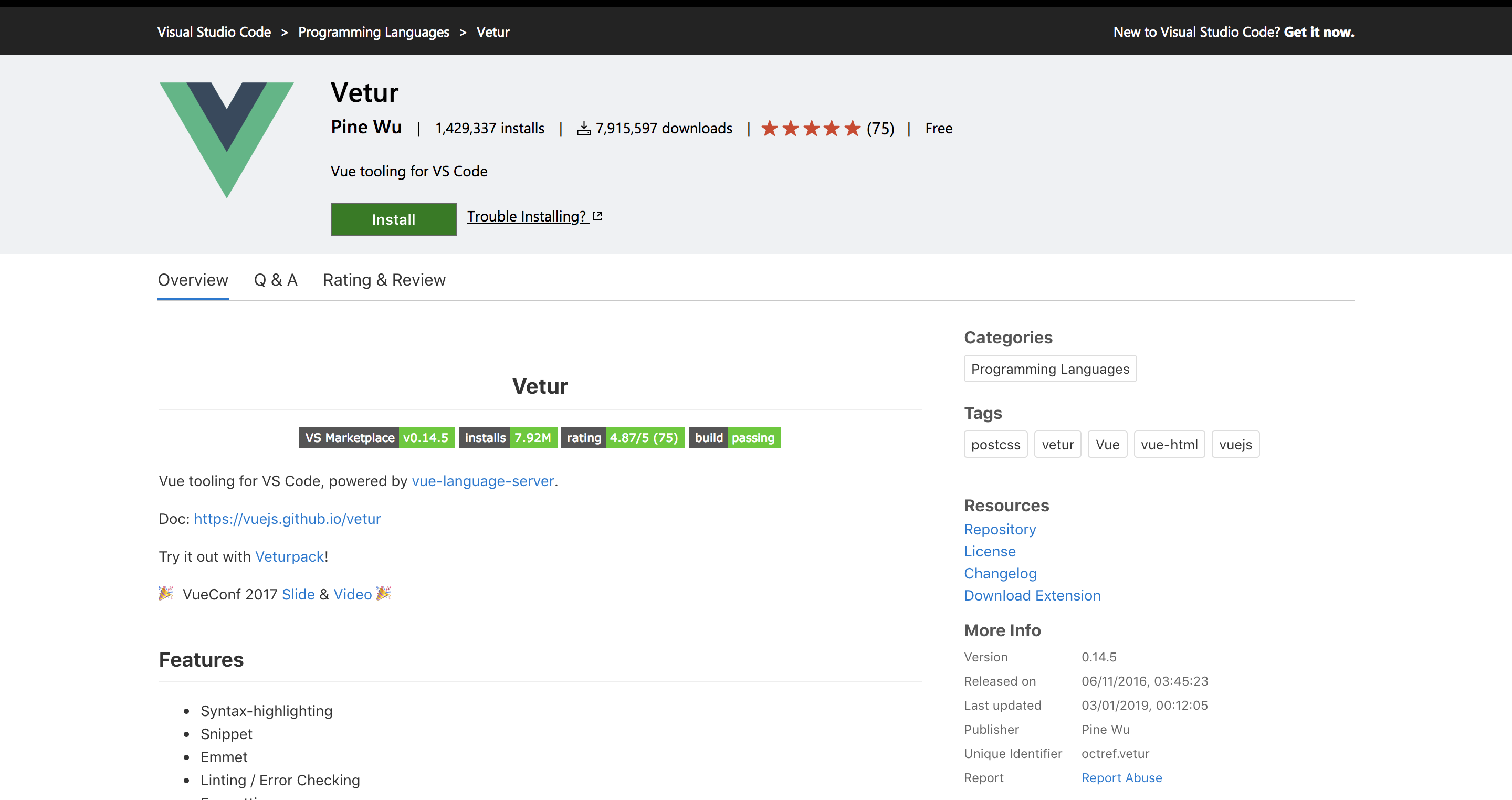Open the License resource link

(x=990, y=552)
